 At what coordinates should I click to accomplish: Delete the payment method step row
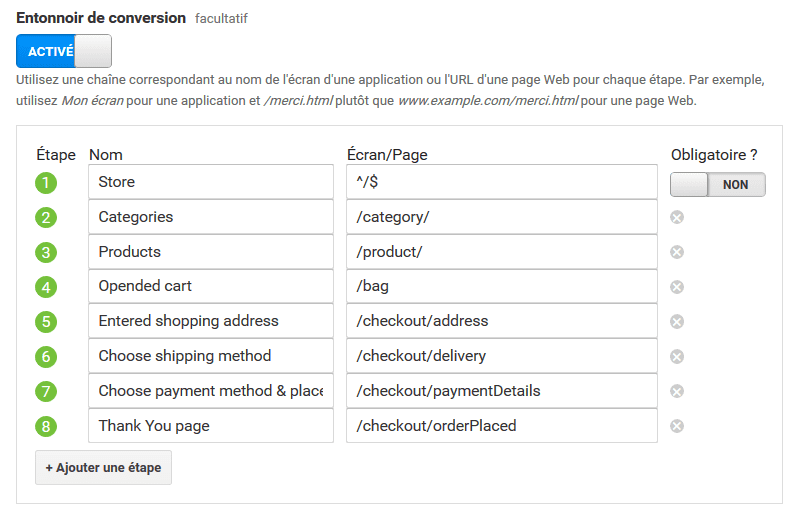coord(677,391)
